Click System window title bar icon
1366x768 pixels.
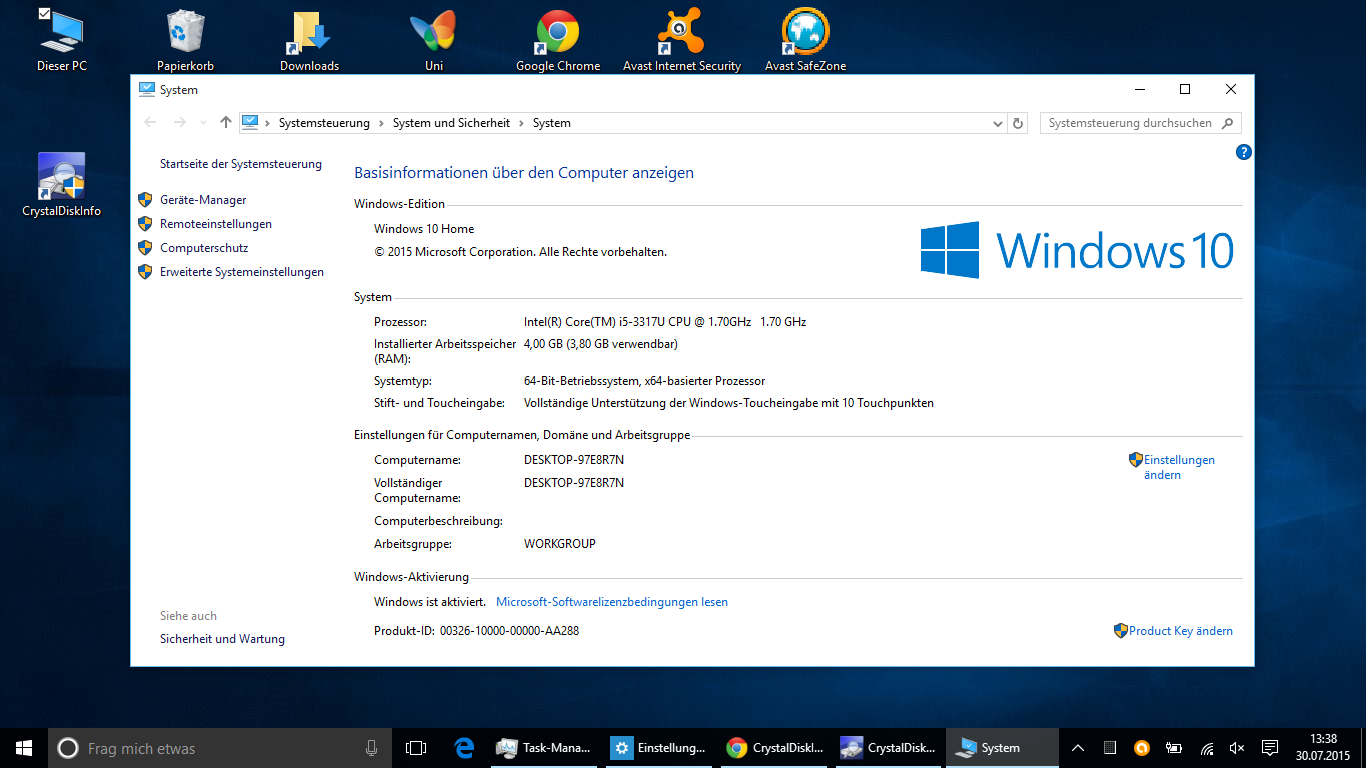(x=146, y=89)
